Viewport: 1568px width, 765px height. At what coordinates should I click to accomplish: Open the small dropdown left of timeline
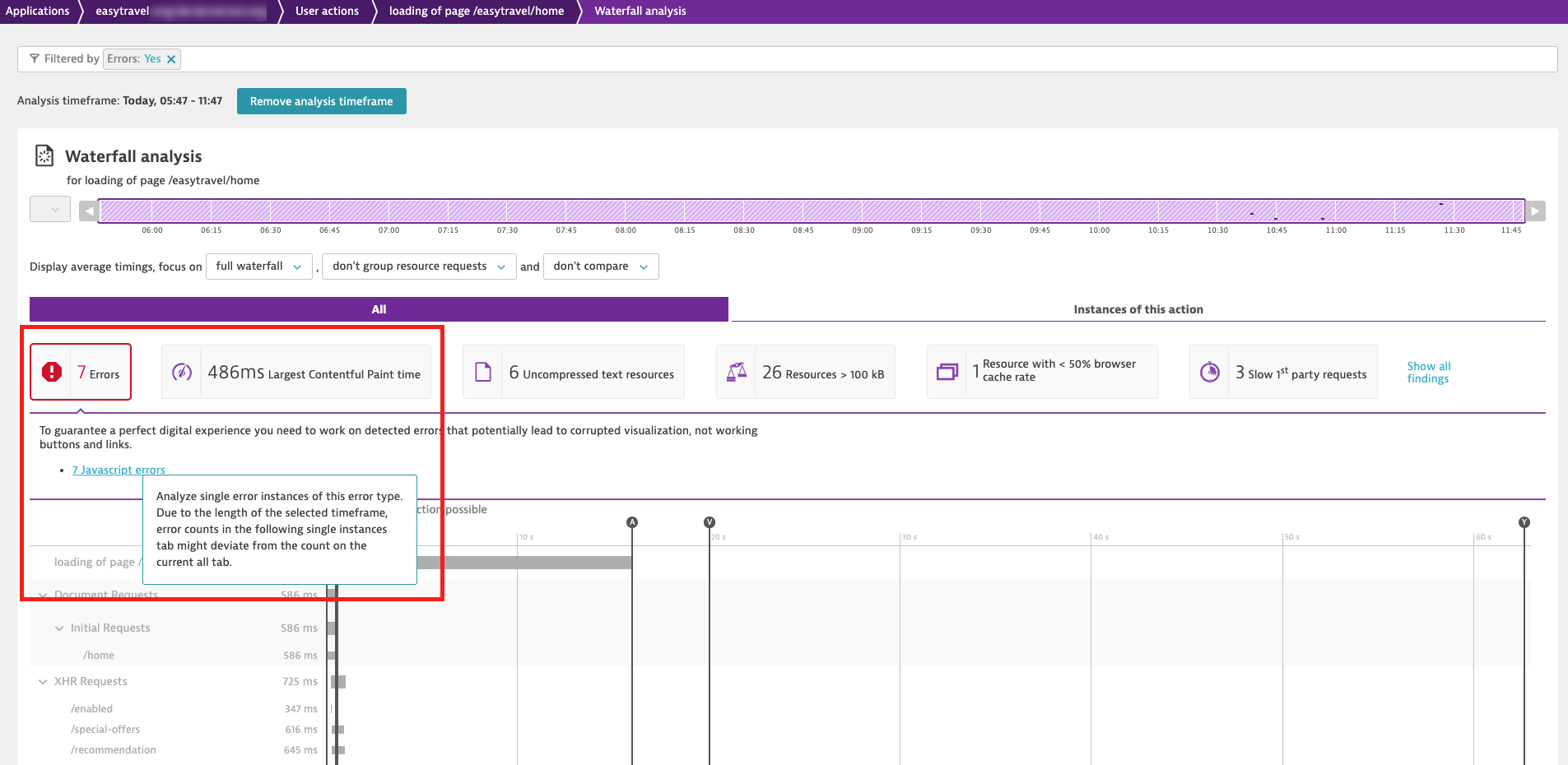coord(50,209)
